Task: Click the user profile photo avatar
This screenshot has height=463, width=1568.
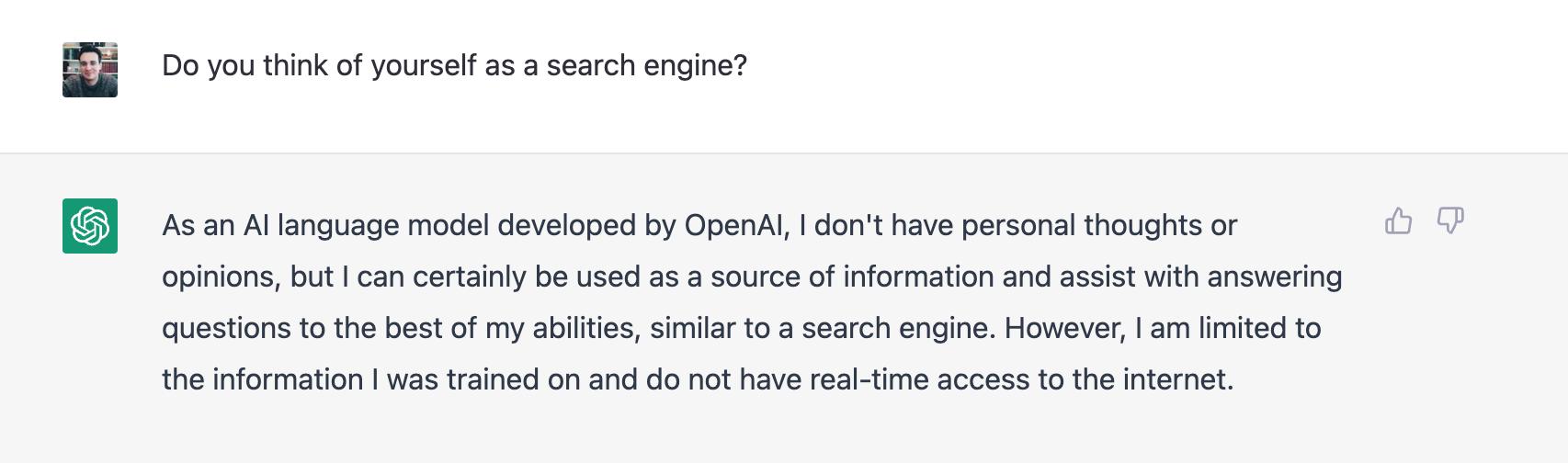Action: (x=90, y=70)
